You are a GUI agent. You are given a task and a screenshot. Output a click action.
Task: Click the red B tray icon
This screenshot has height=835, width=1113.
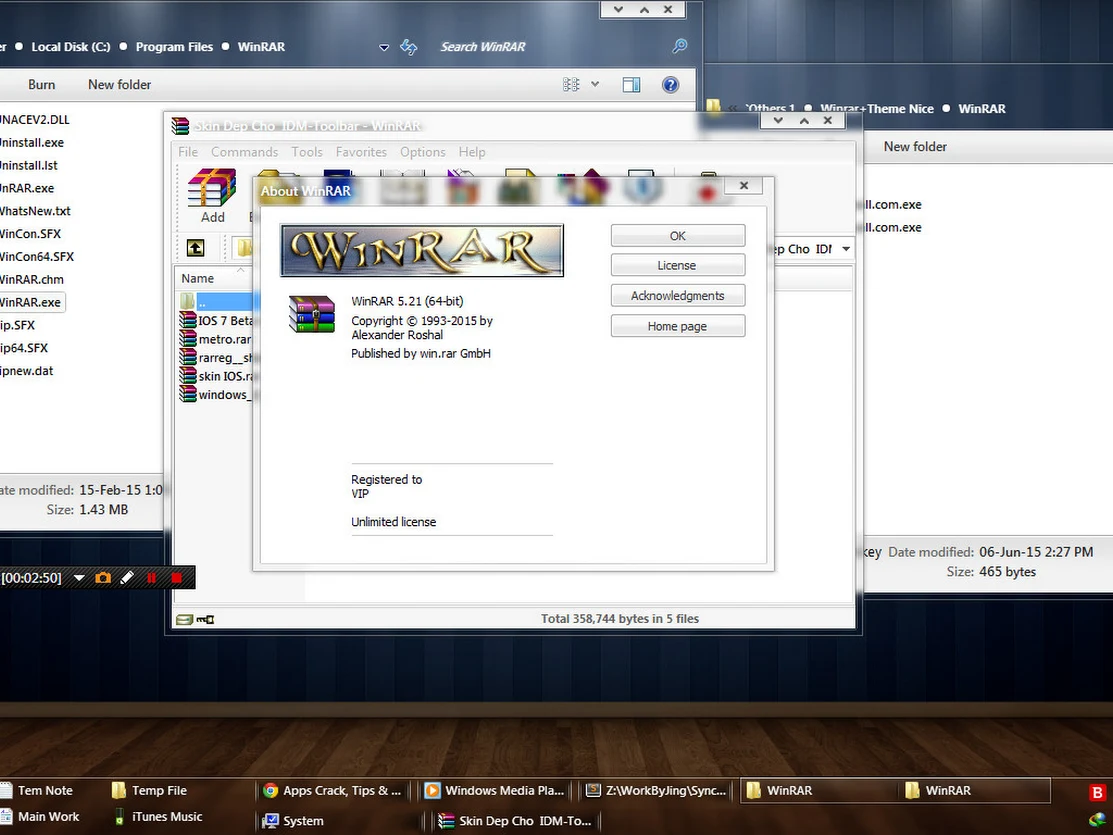click(1097, 792)
